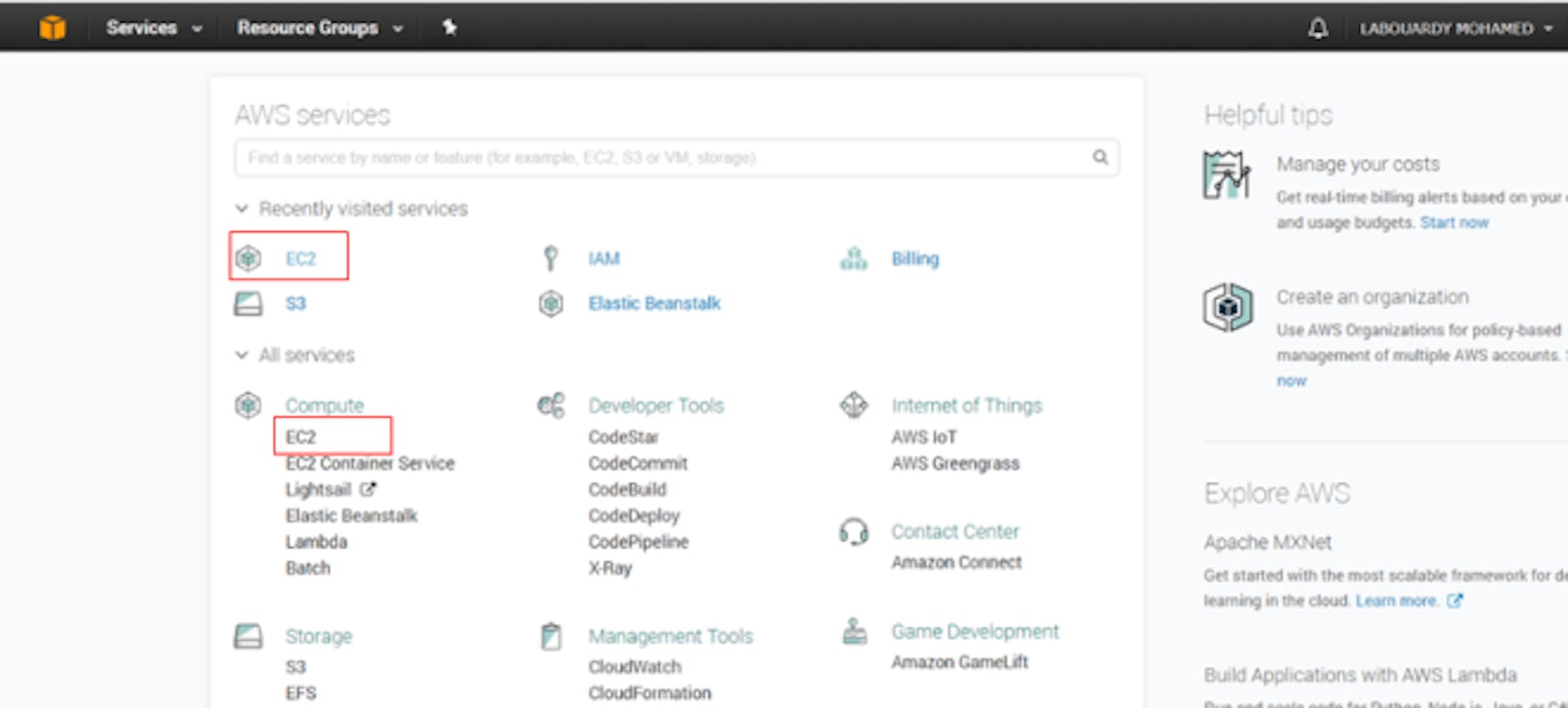The height and width of the screenshot is (708, 1568).
Task: Click the Billing icon
Action: (854, 258)
